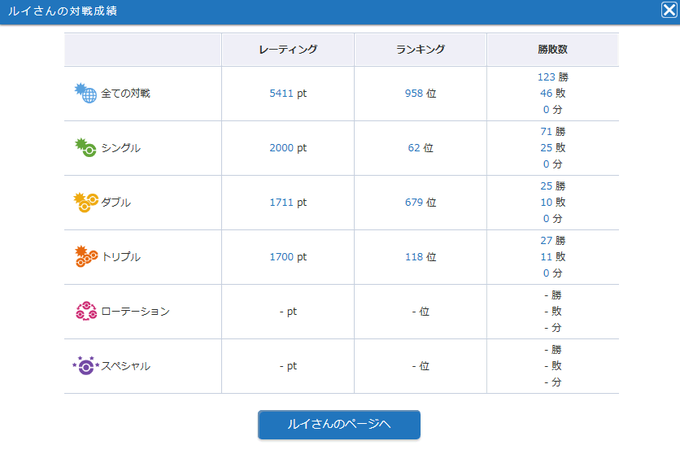Click the 1711 pt rating value
The height and width of the screenshot is (454, 680).
(x=288, y=203)
